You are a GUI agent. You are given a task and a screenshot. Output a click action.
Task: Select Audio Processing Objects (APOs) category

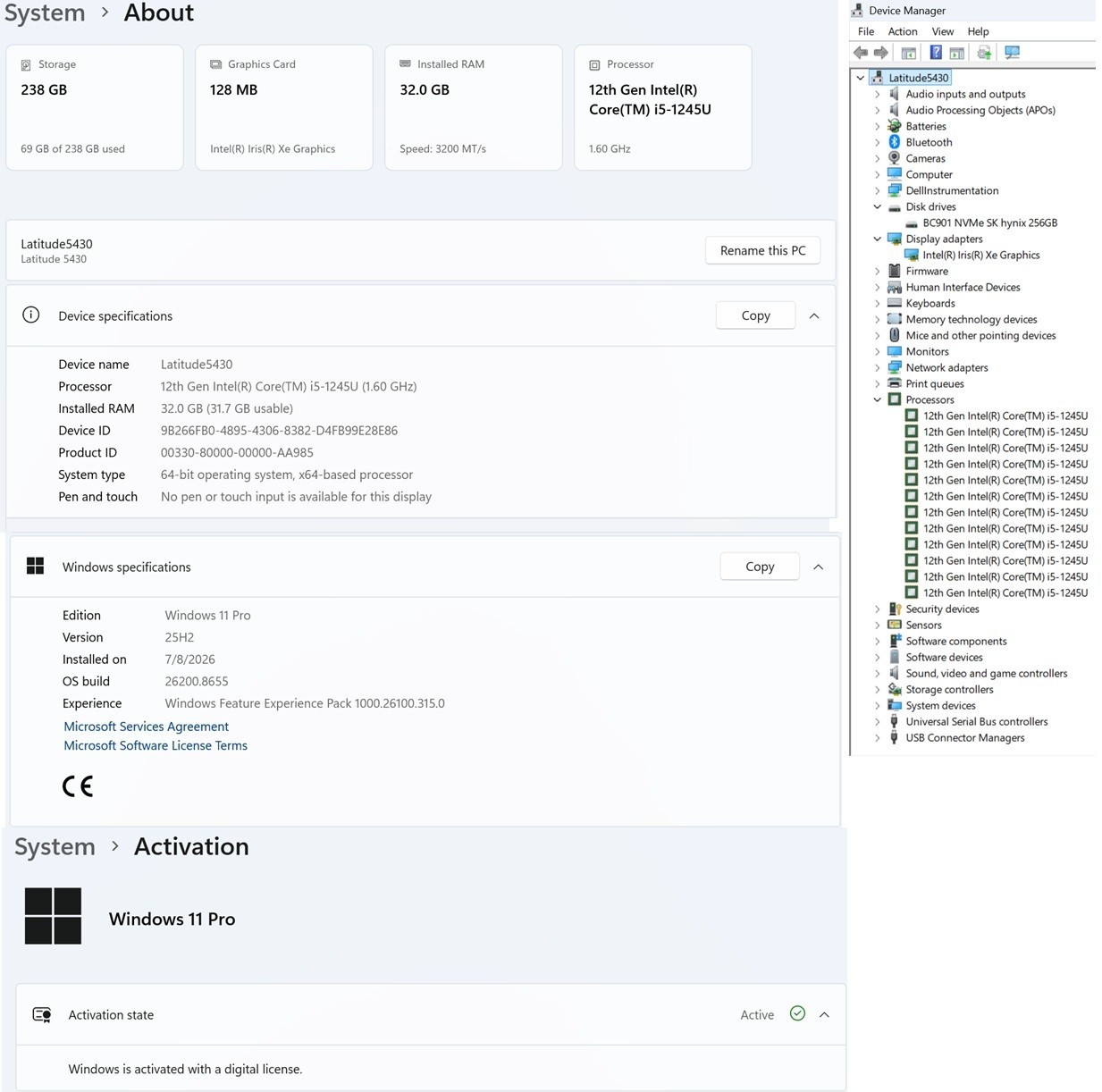(980, 110)
